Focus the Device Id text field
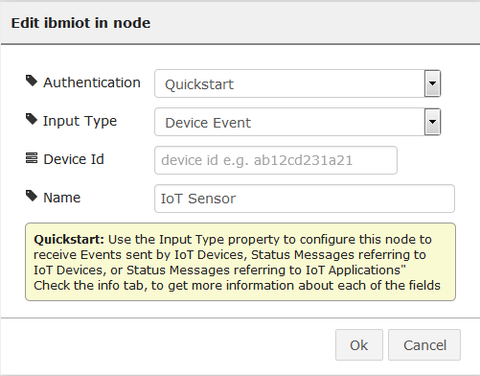The image size is (480, 376). [276, 160]
